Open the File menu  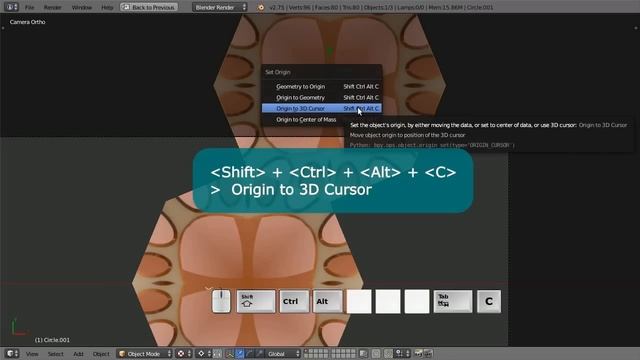click(29, 7)
